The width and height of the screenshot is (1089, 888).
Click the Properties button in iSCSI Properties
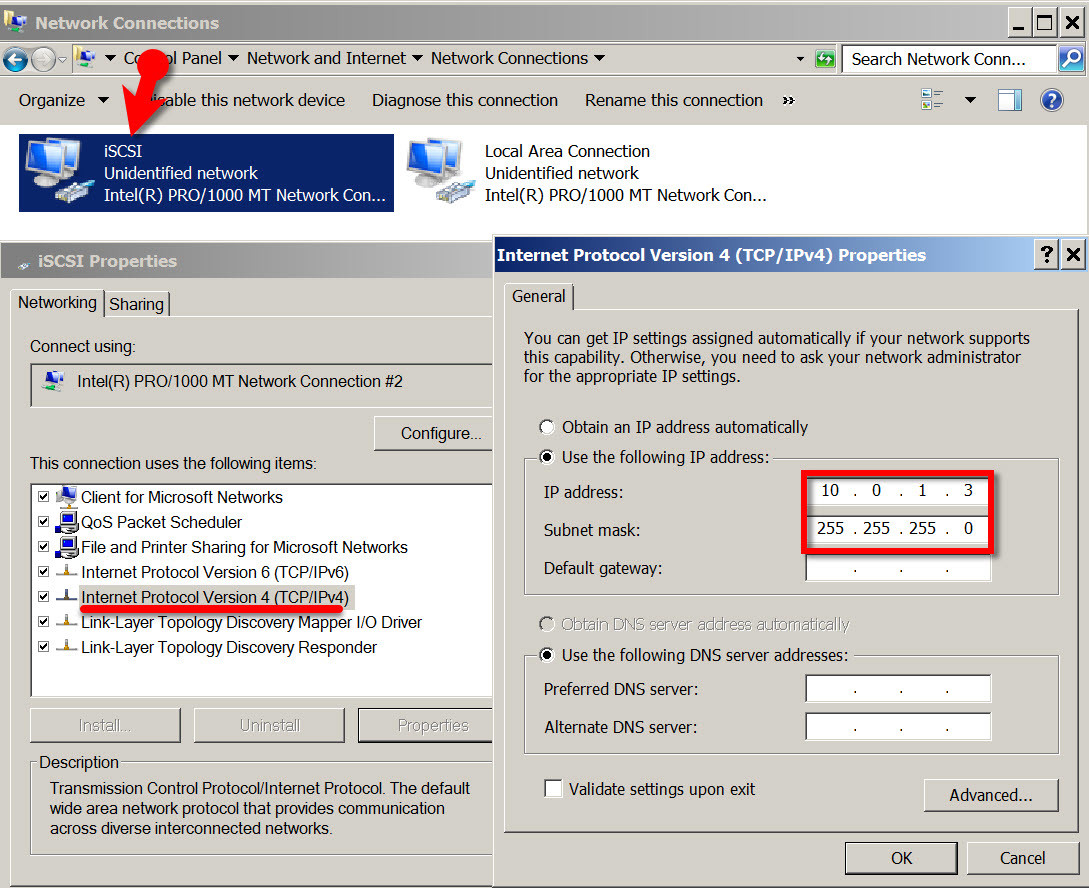(426, 726)
